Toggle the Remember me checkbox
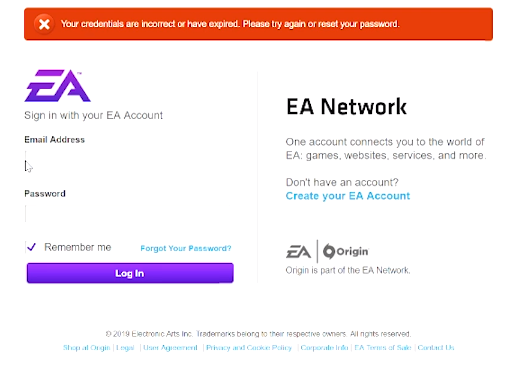This screenshot has height=374, width=517. pyautogui.click(x=31, y=247)
